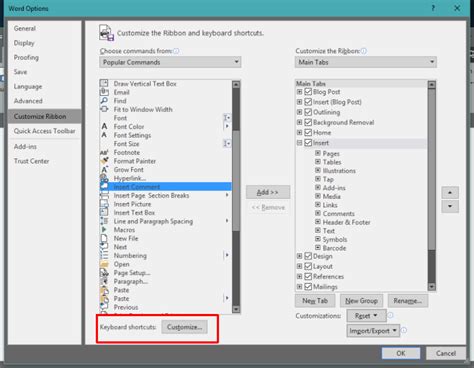Click the Move Down arrow button

(x=450, y=206)
